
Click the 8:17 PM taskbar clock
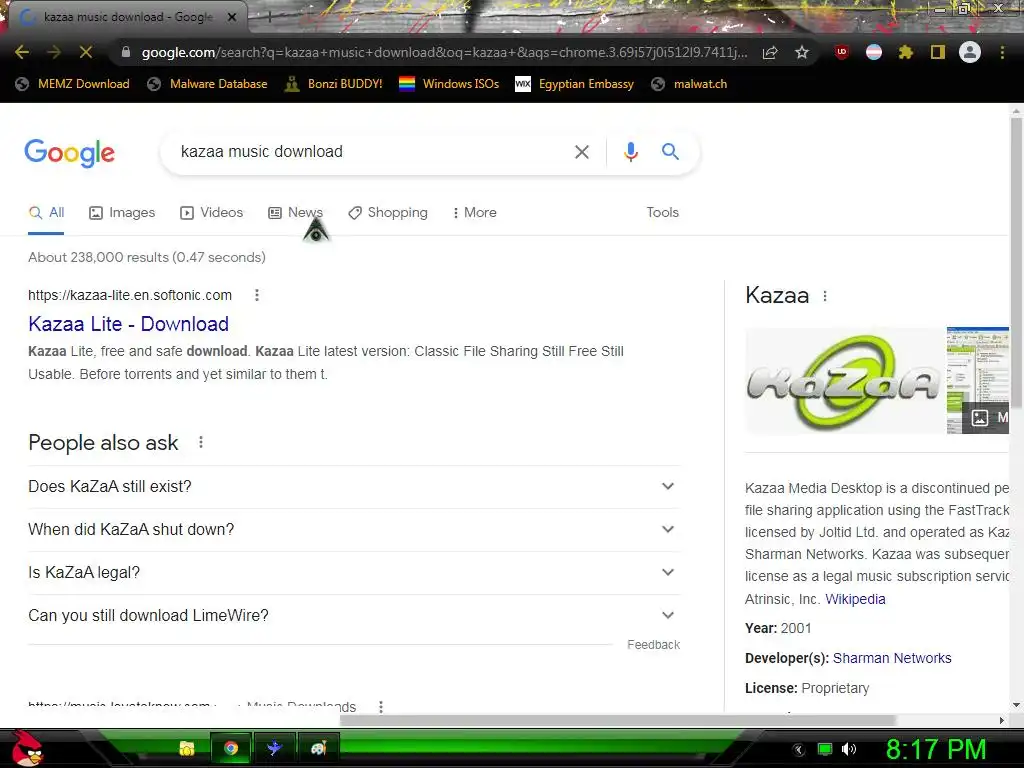click(x=935, y=749)
